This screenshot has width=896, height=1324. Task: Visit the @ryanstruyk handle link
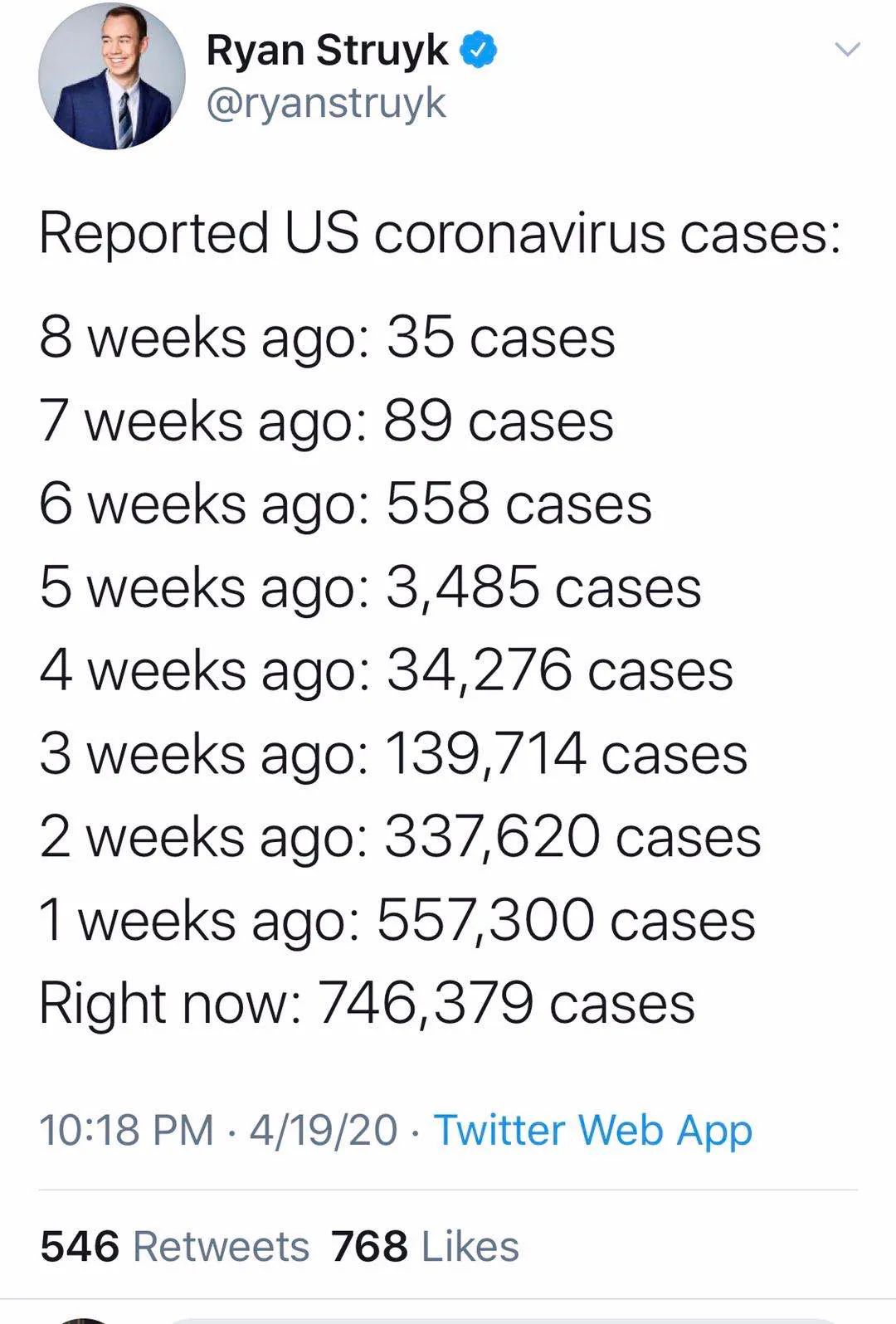[x=326, y=104]
